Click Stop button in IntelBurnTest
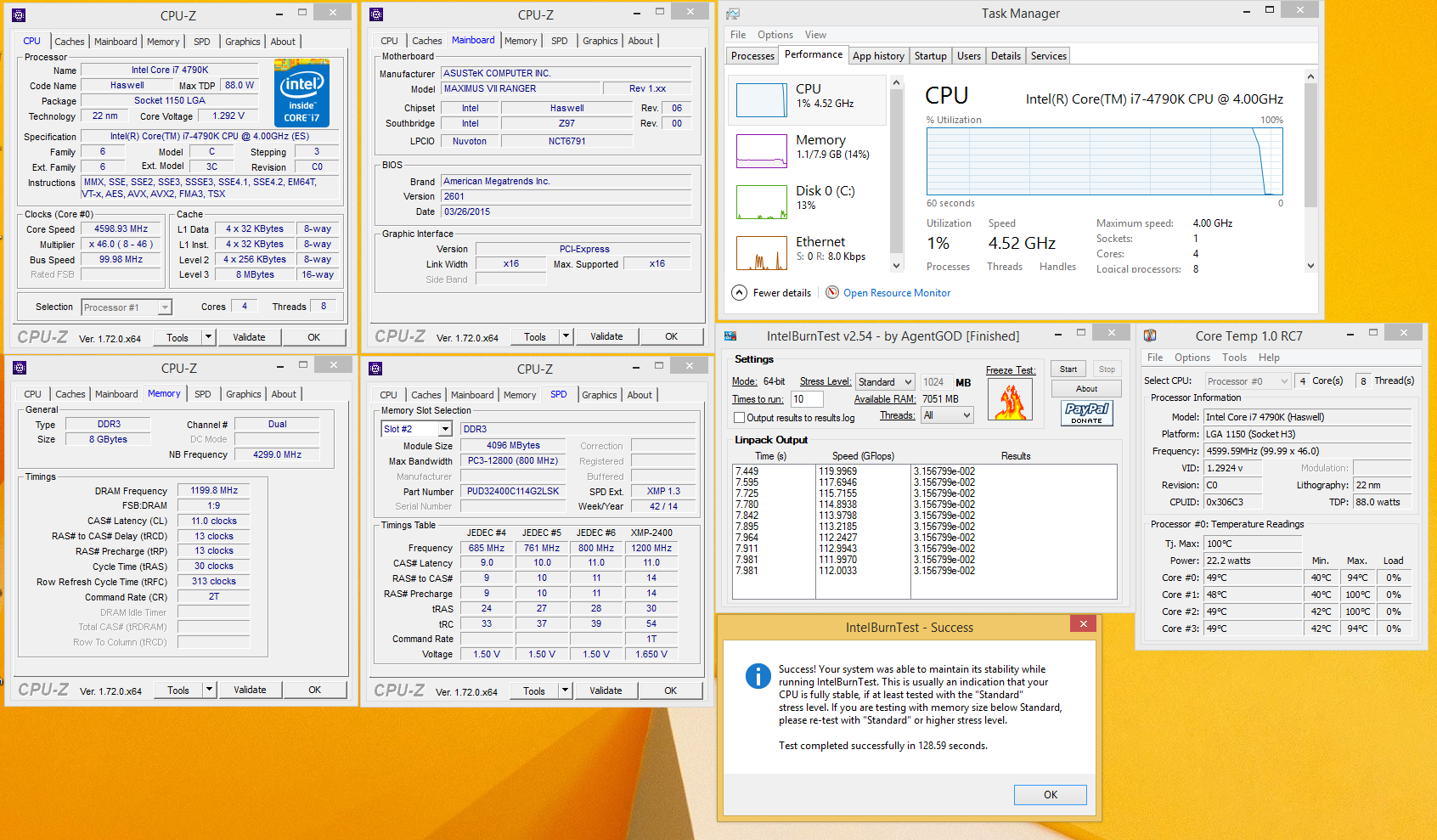The height and width of the screenshot is (840, 1437). tap(1107, 369)
